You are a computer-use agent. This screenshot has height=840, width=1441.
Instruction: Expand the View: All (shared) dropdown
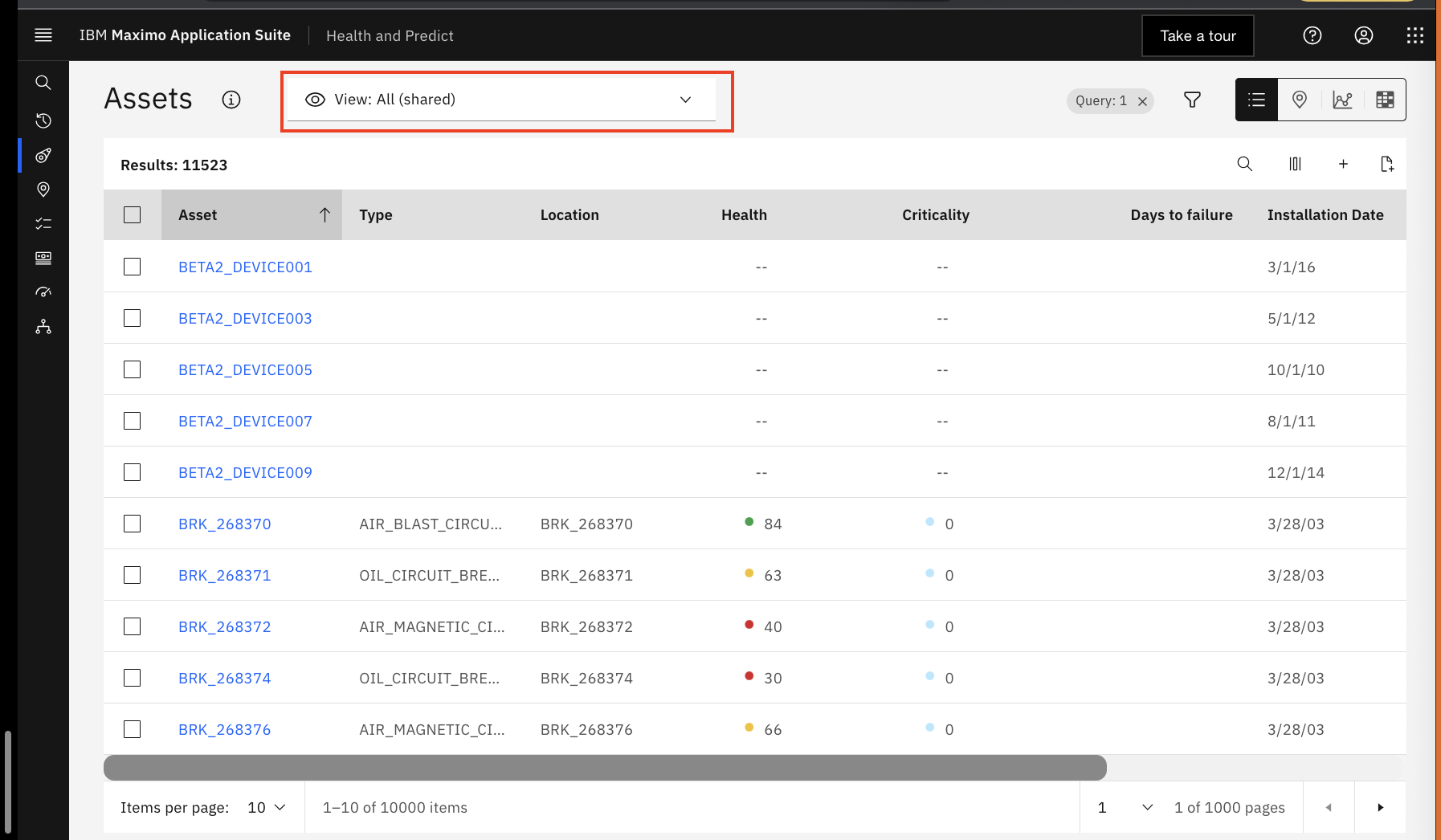tap(501, 100)
